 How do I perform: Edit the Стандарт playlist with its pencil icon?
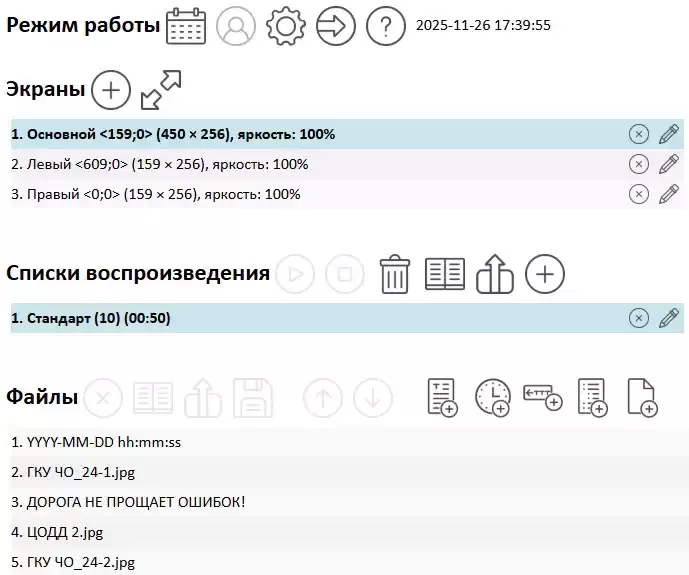point(669,318)
